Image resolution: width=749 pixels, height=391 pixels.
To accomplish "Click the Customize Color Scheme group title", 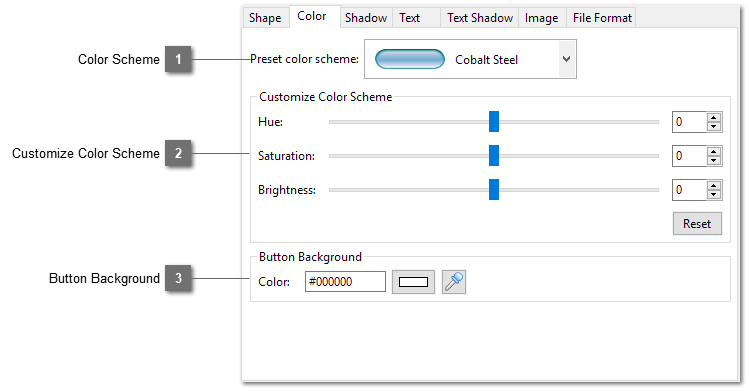I will pyautogui.click(x=325, y=97).
